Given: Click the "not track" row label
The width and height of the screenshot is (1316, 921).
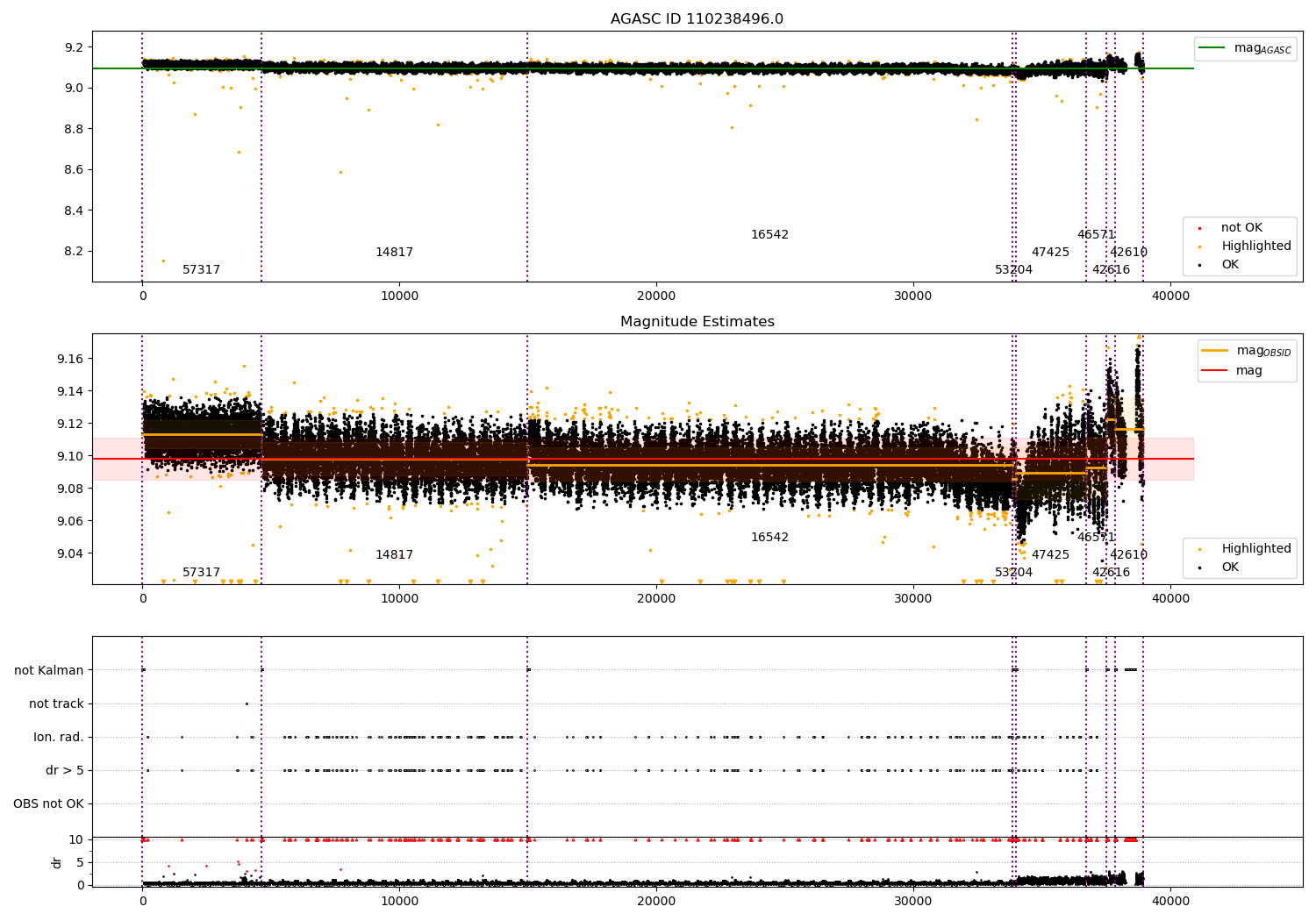Looking at the screenshot, I should pyautogui.click(x=56, y=703).
